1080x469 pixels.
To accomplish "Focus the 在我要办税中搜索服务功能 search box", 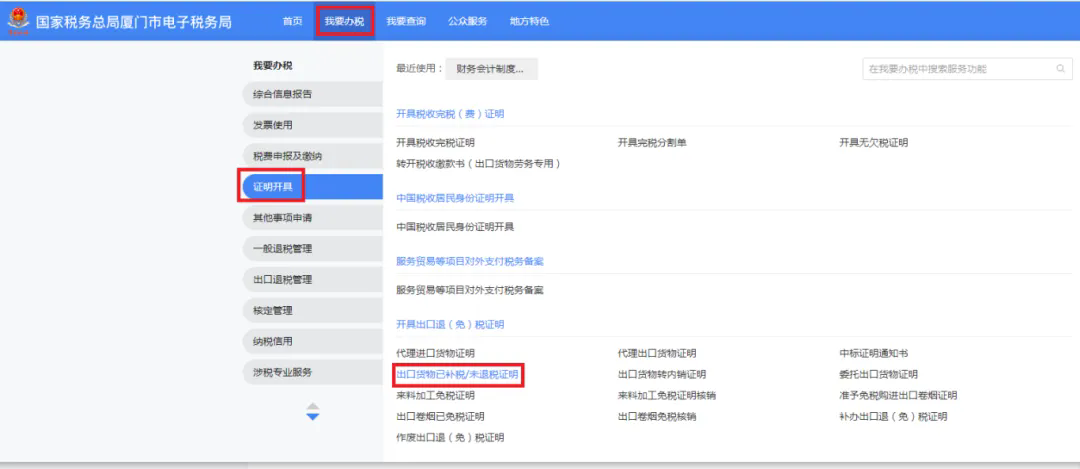I will tap(967, 69).
